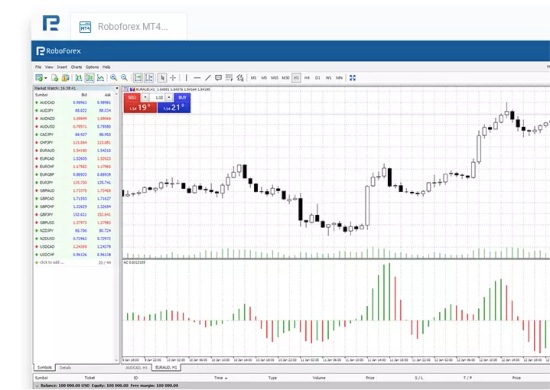This screenshot has width=550, height=390.
Task: Click the blue BUY button
Action: coord(182,98)
